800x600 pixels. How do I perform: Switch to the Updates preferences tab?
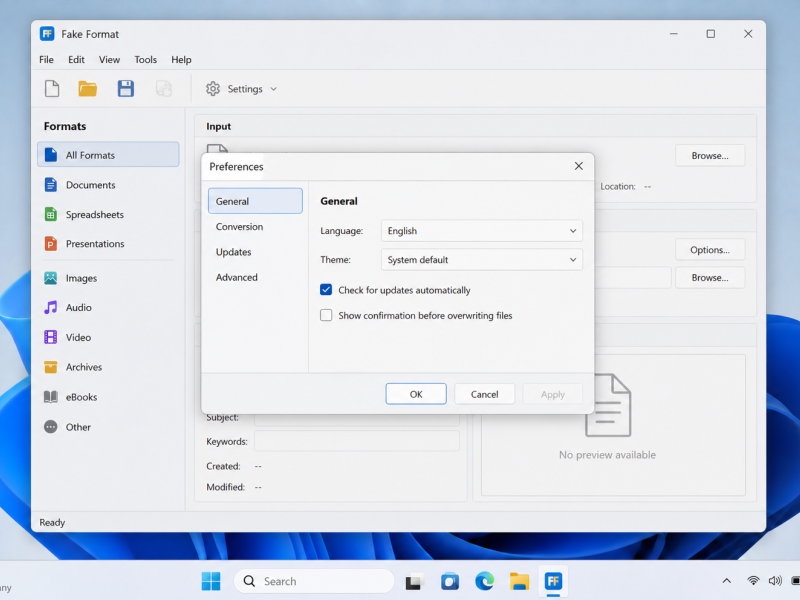click(255, 252)
